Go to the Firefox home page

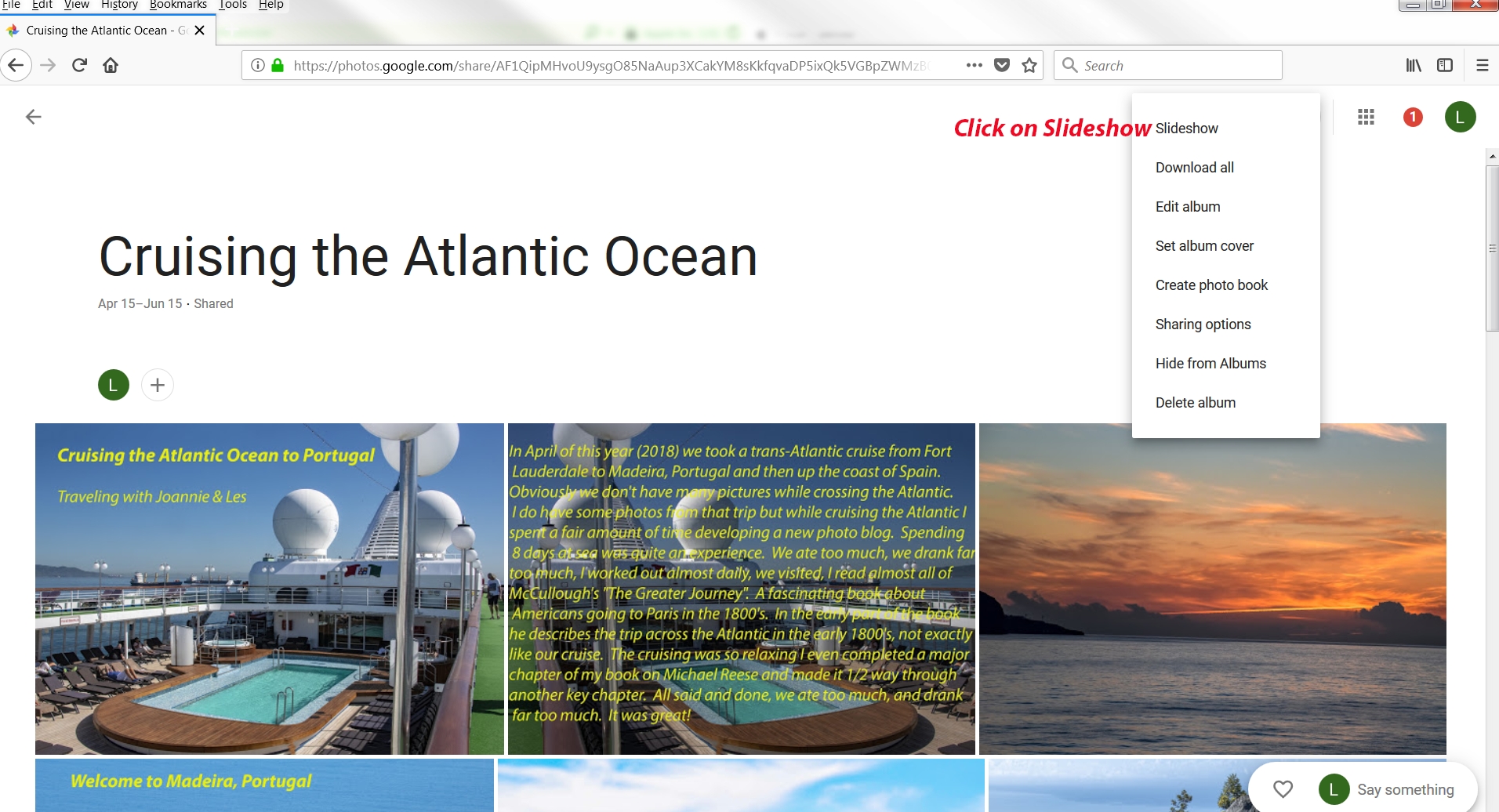click(x=111, y=65)
